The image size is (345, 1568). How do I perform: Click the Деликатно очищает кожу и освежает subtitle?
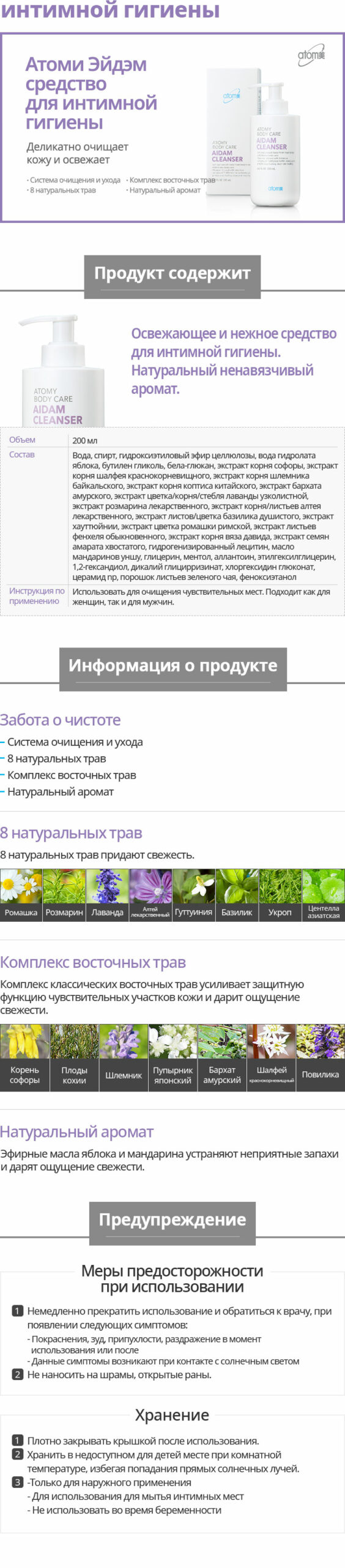[x=77, y=153]
